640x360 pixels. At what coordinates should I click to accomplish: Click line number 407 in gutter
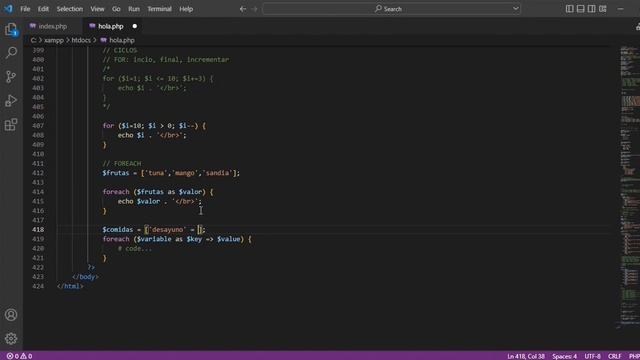point(38,126)
